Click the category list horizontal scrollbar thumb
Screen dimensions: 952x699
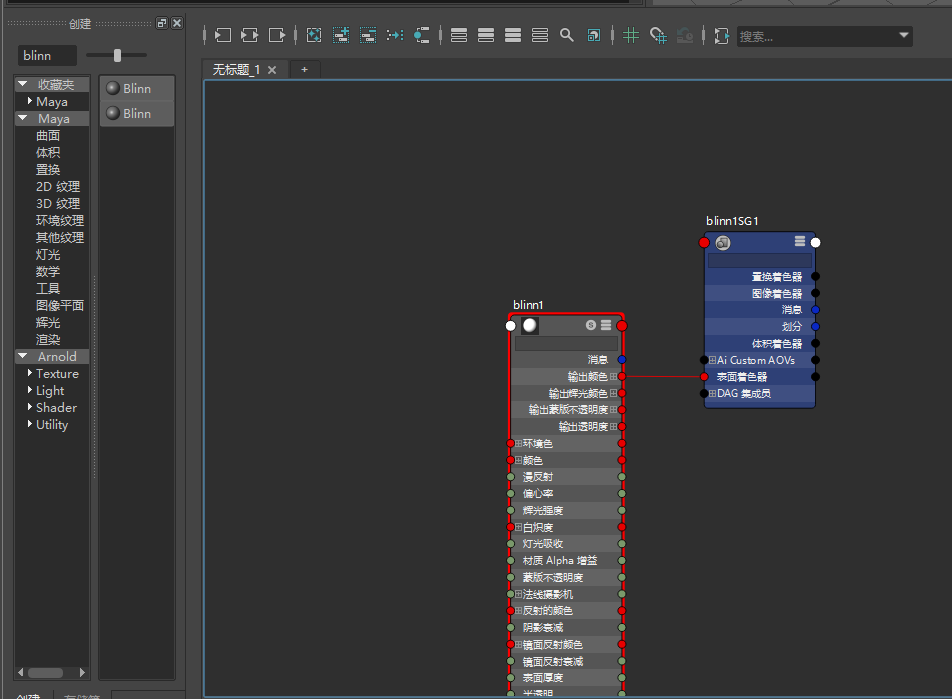pos(46,672)
